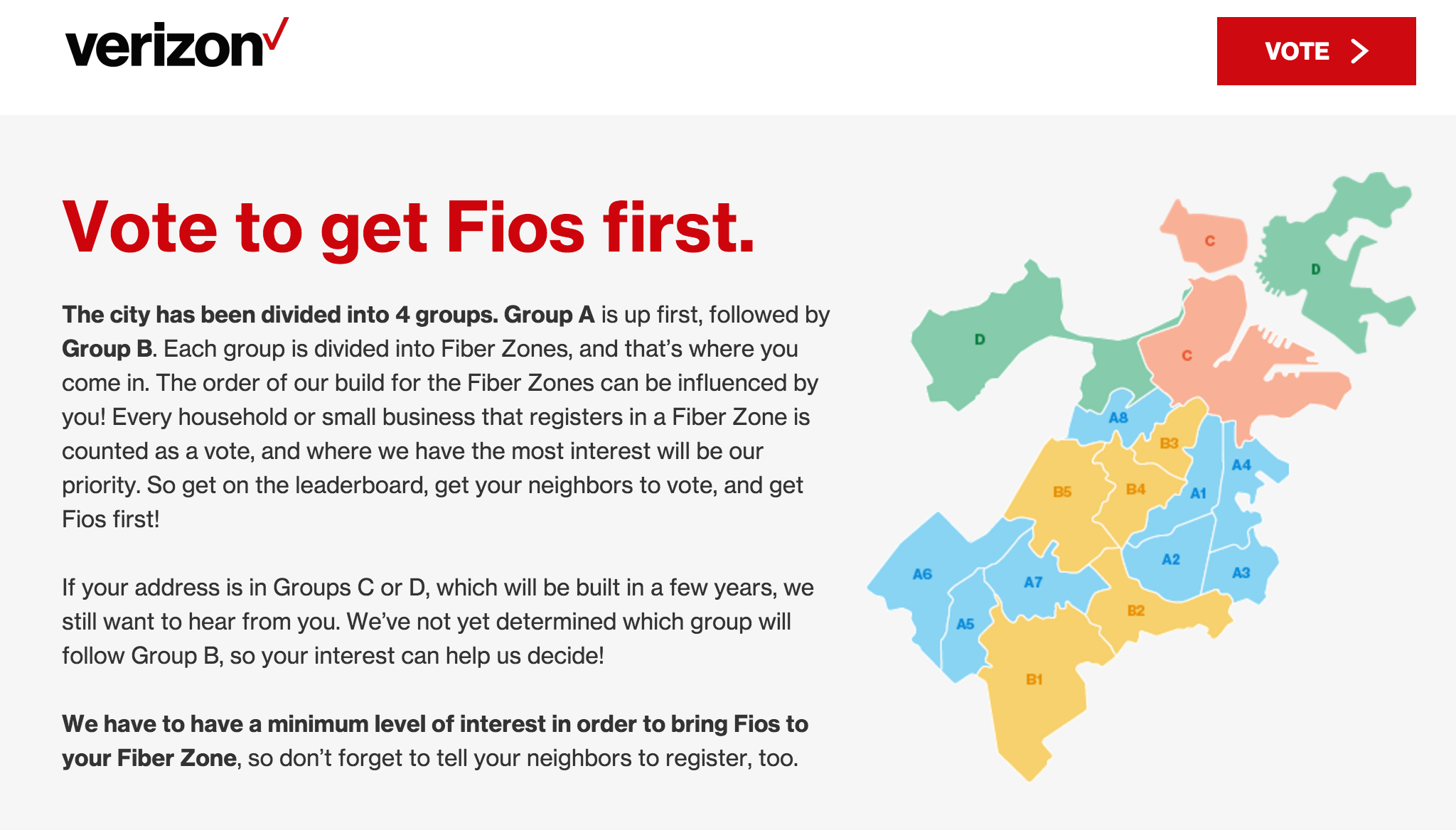Click the small northern salmon C region
The height and width of the screenshot is (830, 1456).
1209,241
